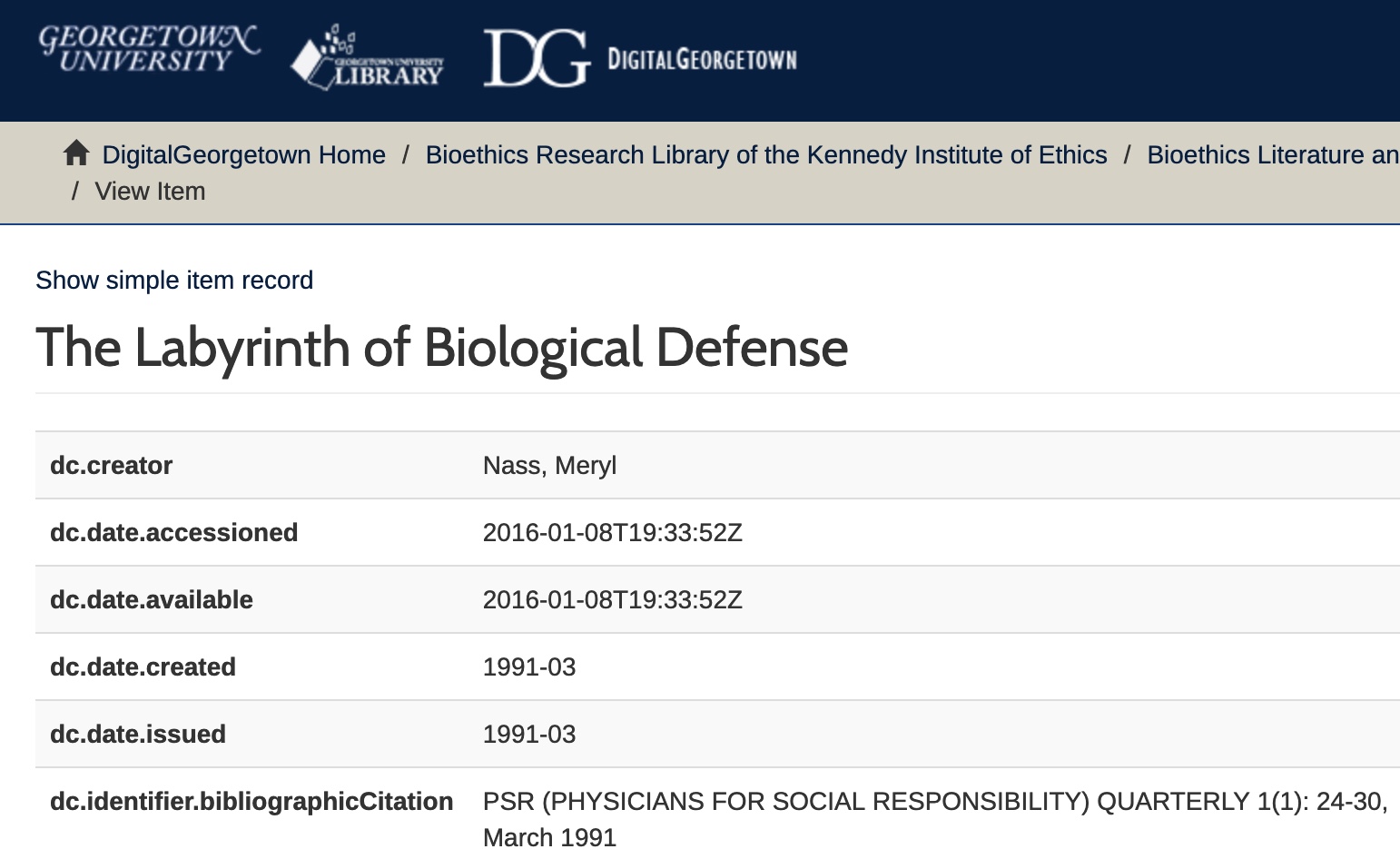Click the dc.date.issued row label

pos(137,735)
